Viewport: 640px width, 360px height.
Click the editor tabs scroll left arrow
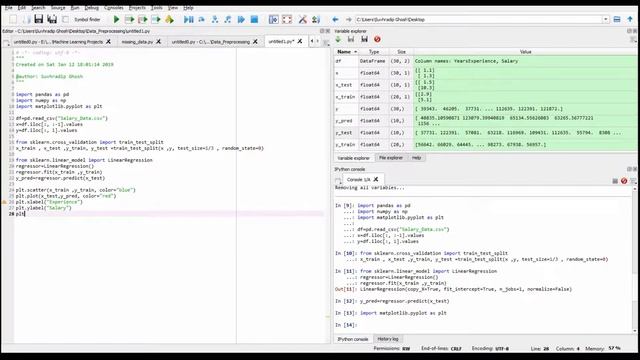[312, 41]
